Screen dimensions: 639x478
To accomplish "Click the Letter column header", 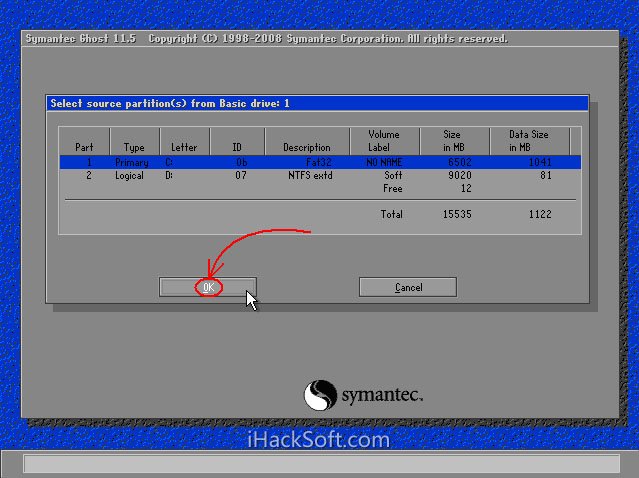I will 184,148.
